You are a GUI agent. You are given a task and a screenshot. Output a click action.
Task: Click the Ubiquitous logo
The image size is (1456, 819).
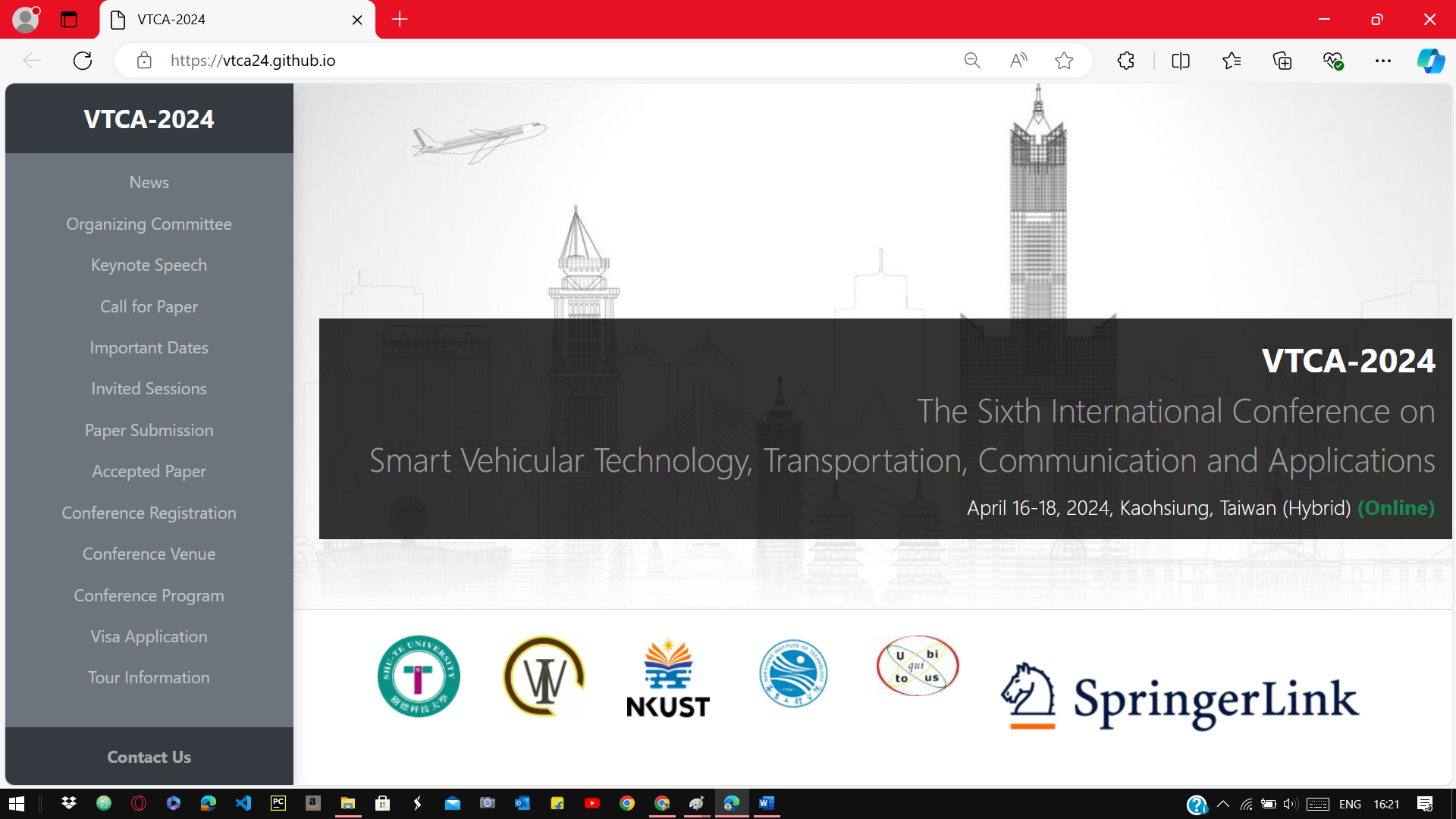[x=918, y=666]
